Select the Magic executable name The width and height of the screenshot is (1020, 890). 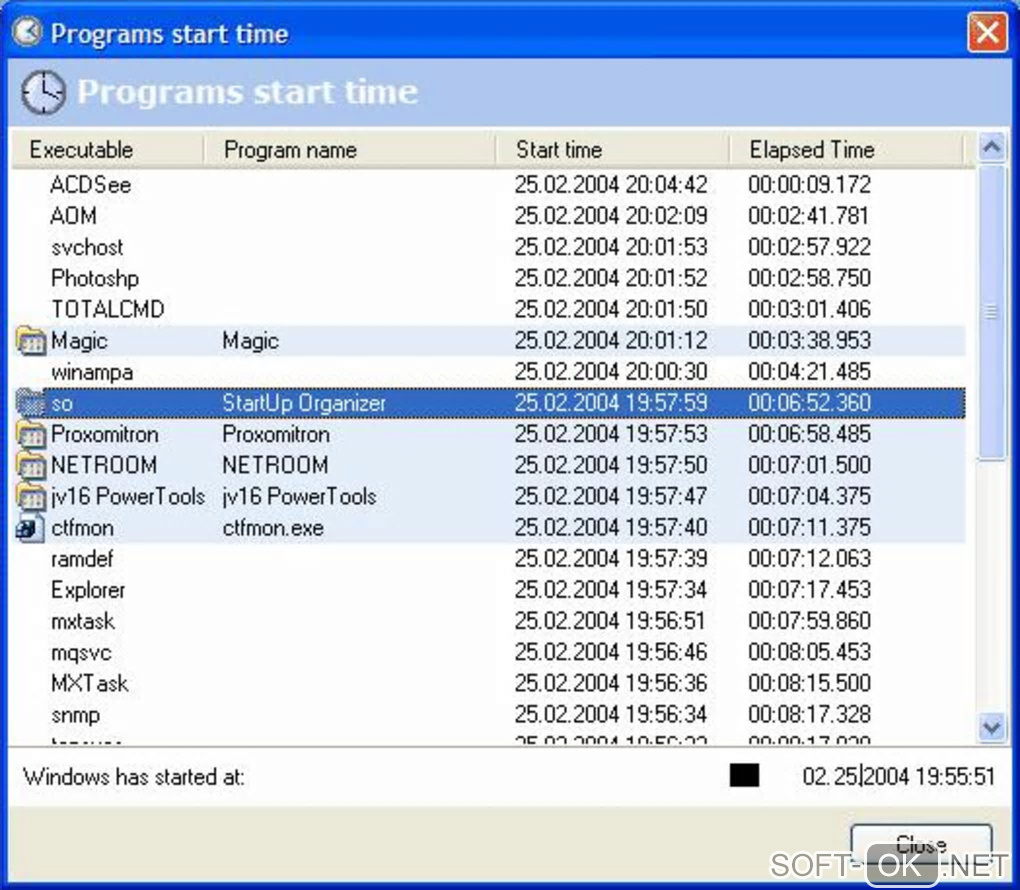tap(79, 341)
